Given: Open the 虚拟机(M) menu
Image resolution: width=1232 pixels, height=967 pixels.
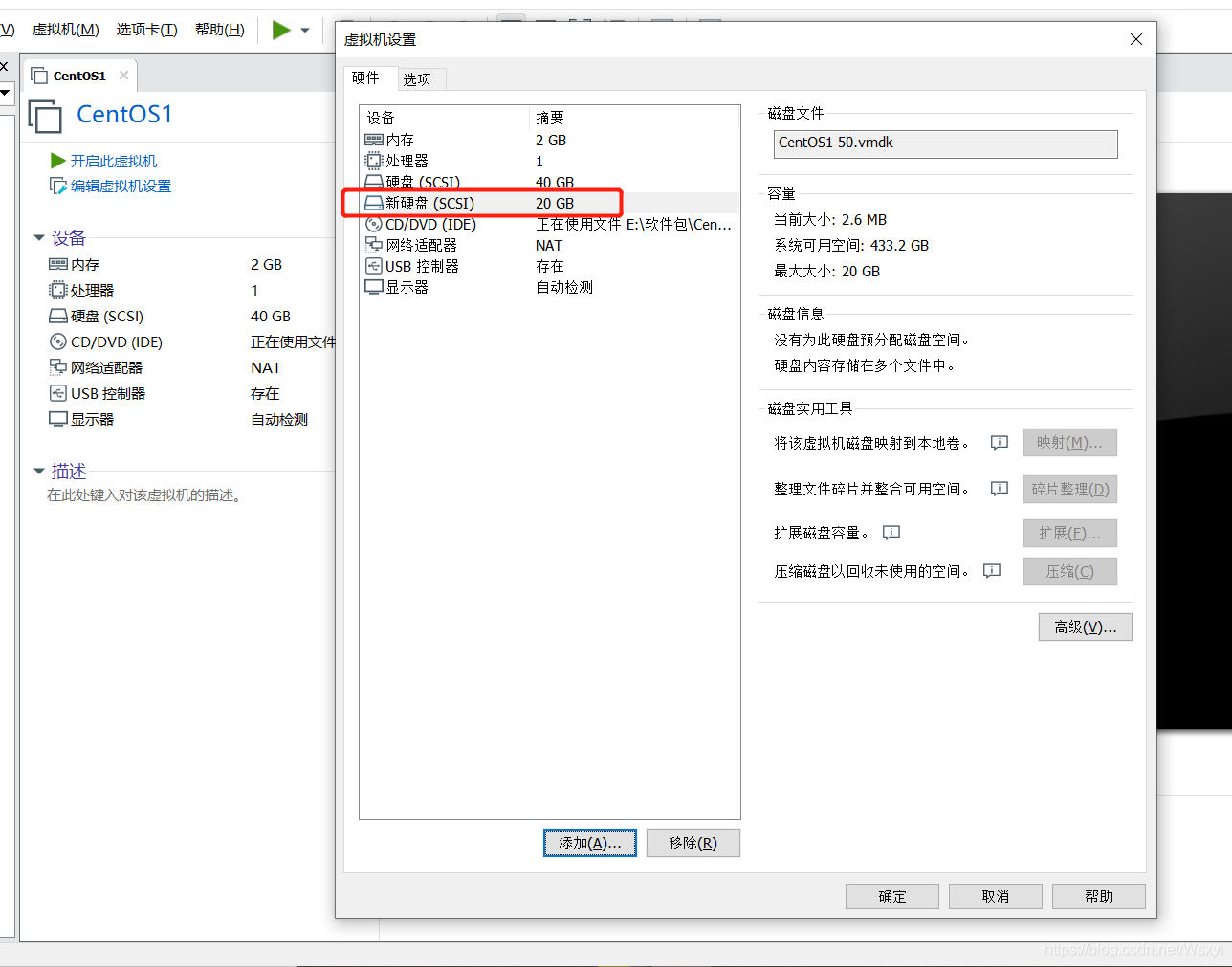Looking at the screenshot, I should pyautogui.click(x=65, y=30).
